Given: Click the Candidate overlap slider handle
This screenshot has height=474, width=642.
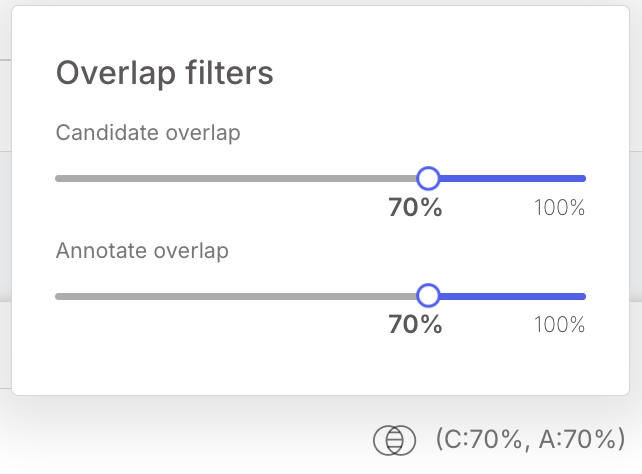Looking at the screenshot, I should click(x=428, y=179).
